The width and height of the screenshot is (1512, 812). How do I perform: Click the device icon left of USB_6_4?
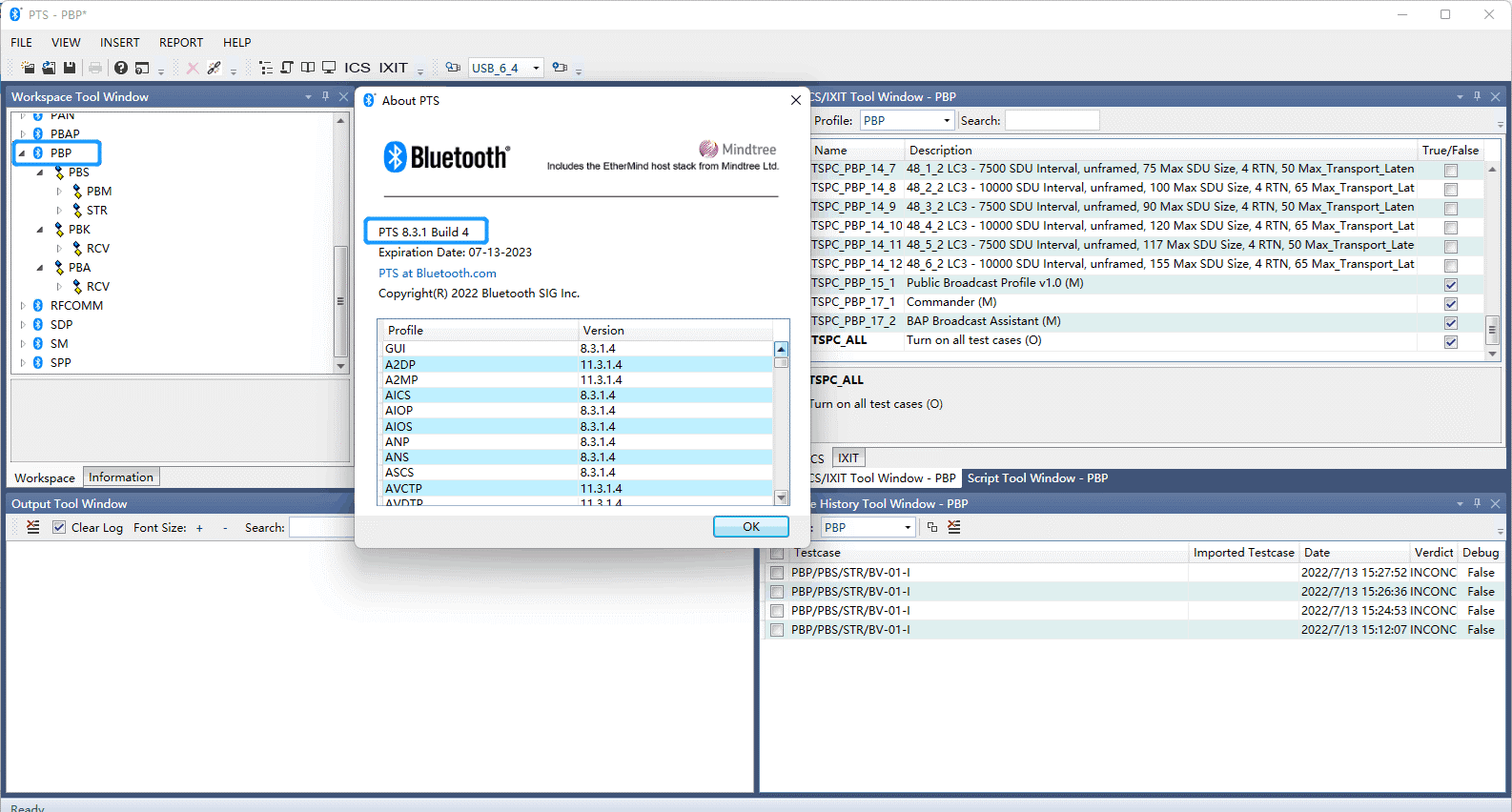454,68
